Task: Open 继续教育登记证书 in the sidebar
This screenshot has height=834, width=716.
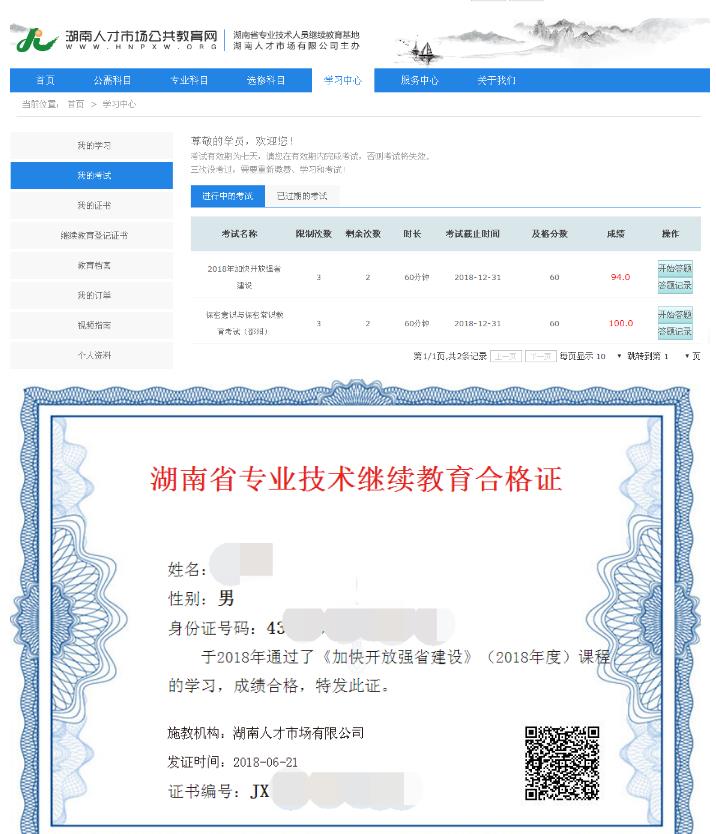Action: click(x=91, y=235)
